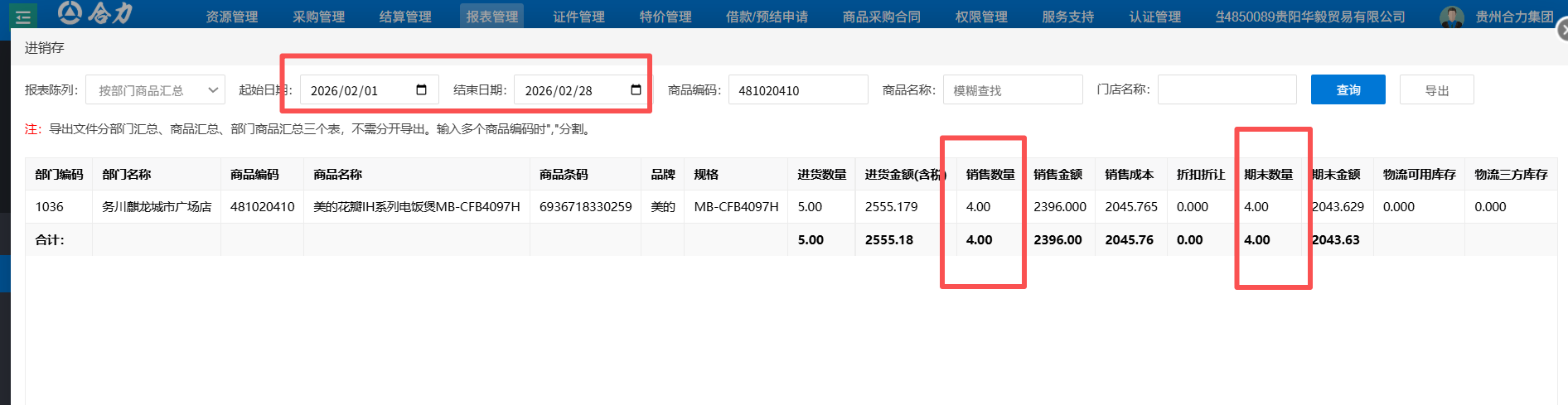Click the 导出 export button
This screenshot has height=405, width=1568.
1436,90
